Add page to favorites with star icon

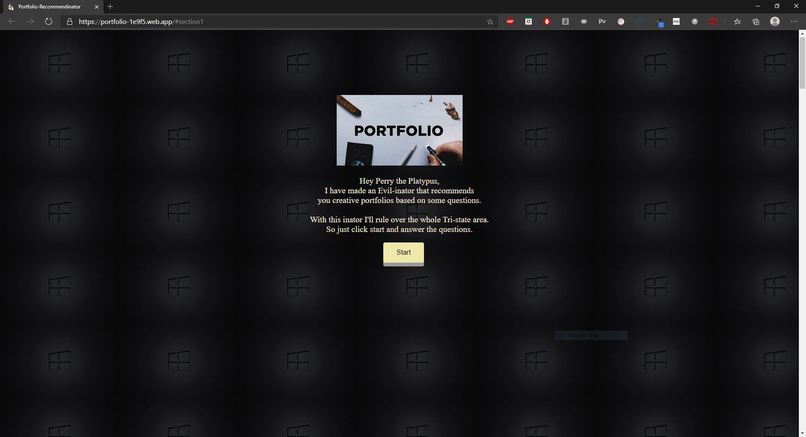pos(490,22)
